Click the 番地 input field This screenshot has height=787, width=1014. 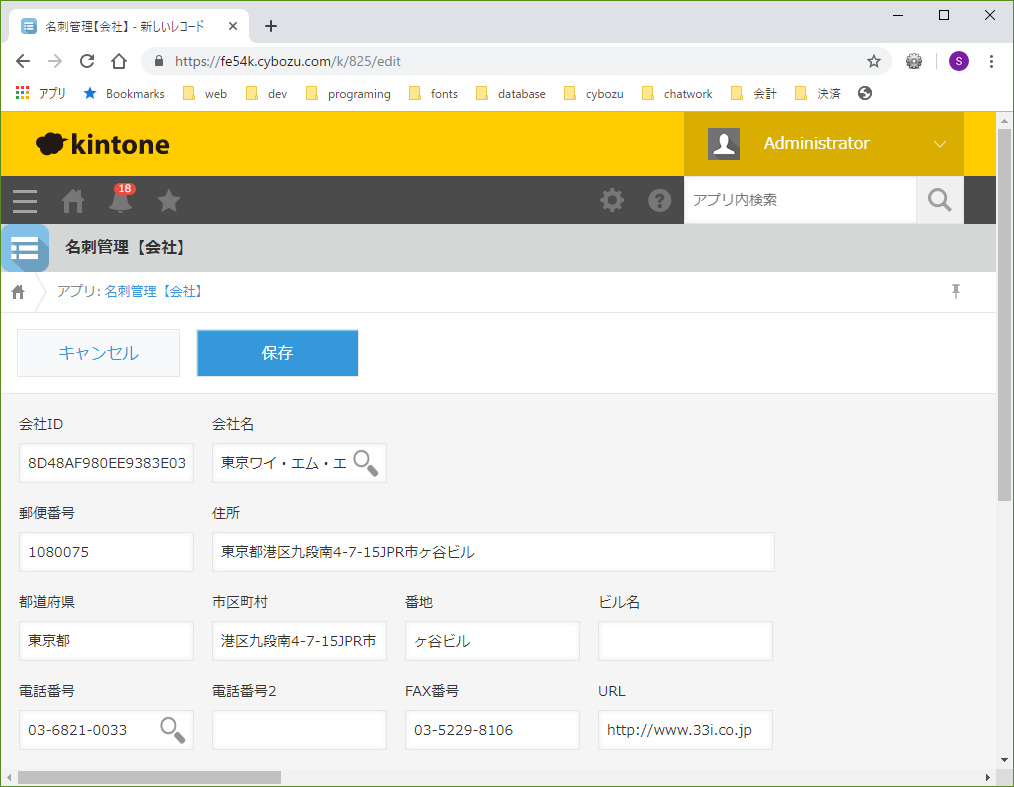[492, 641]
